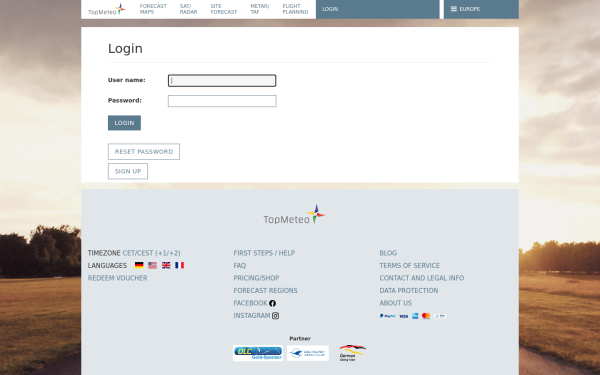600x375 pixels.
Task: Click the Visa payment icon
Action: 404,316
